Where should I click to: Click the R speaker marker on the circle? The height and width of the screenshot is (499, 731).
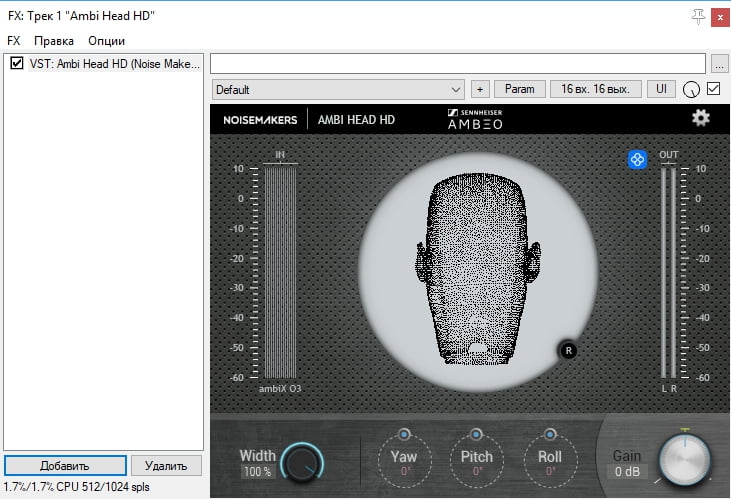568,350
